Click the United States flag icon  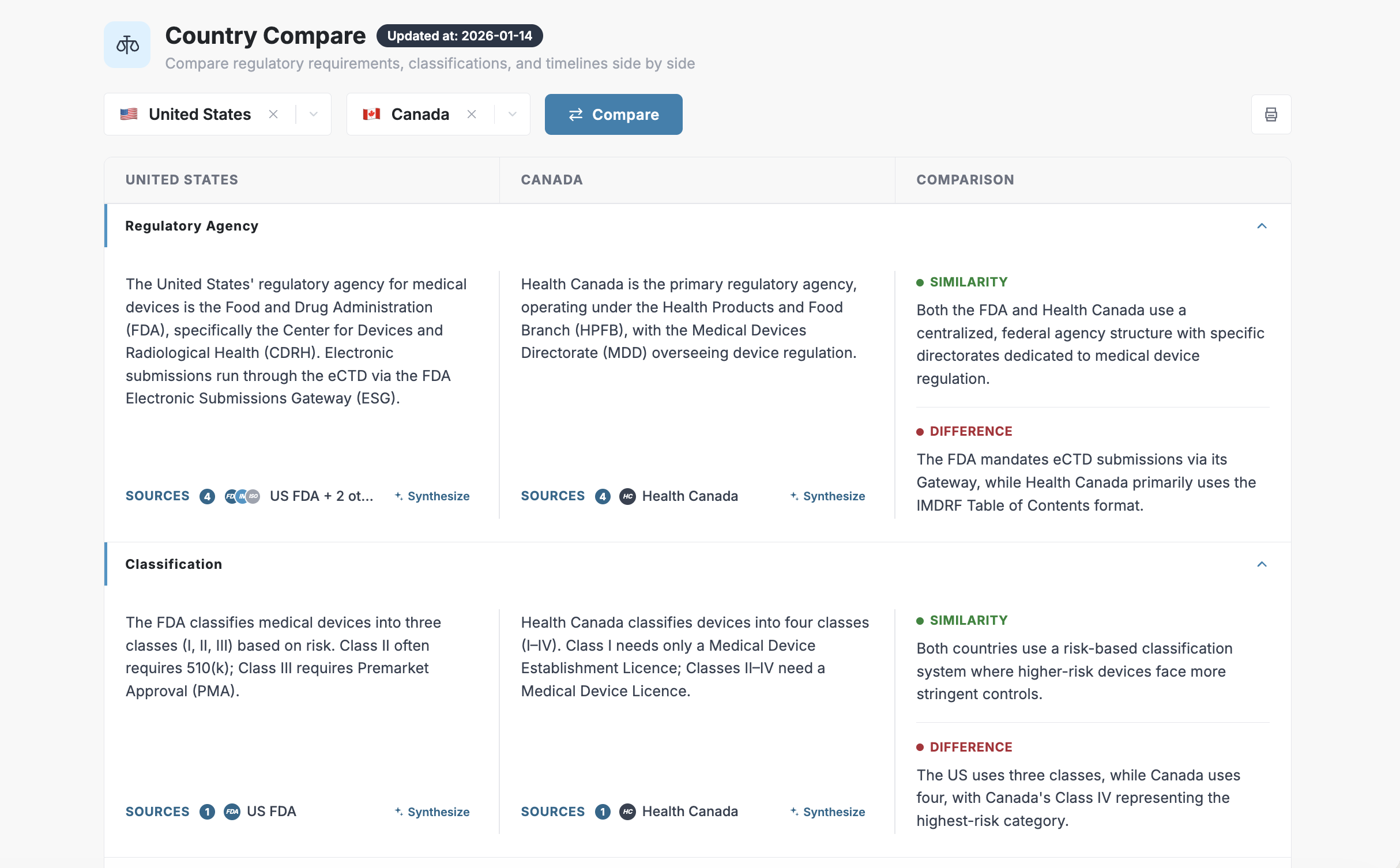129,114
